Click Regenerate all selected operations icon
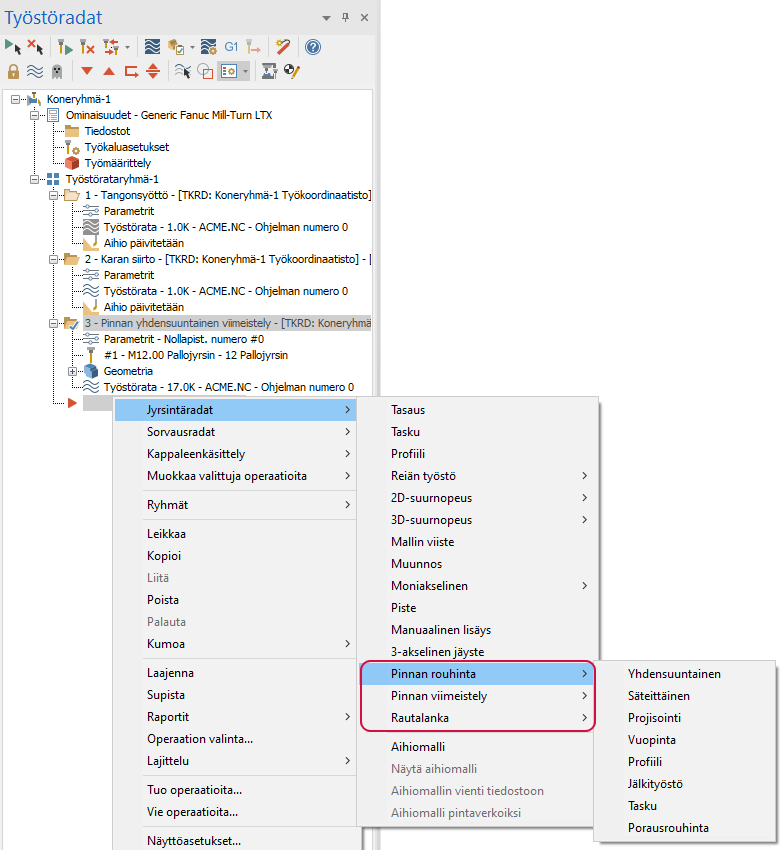784x850 pixels. pos(61,47)
